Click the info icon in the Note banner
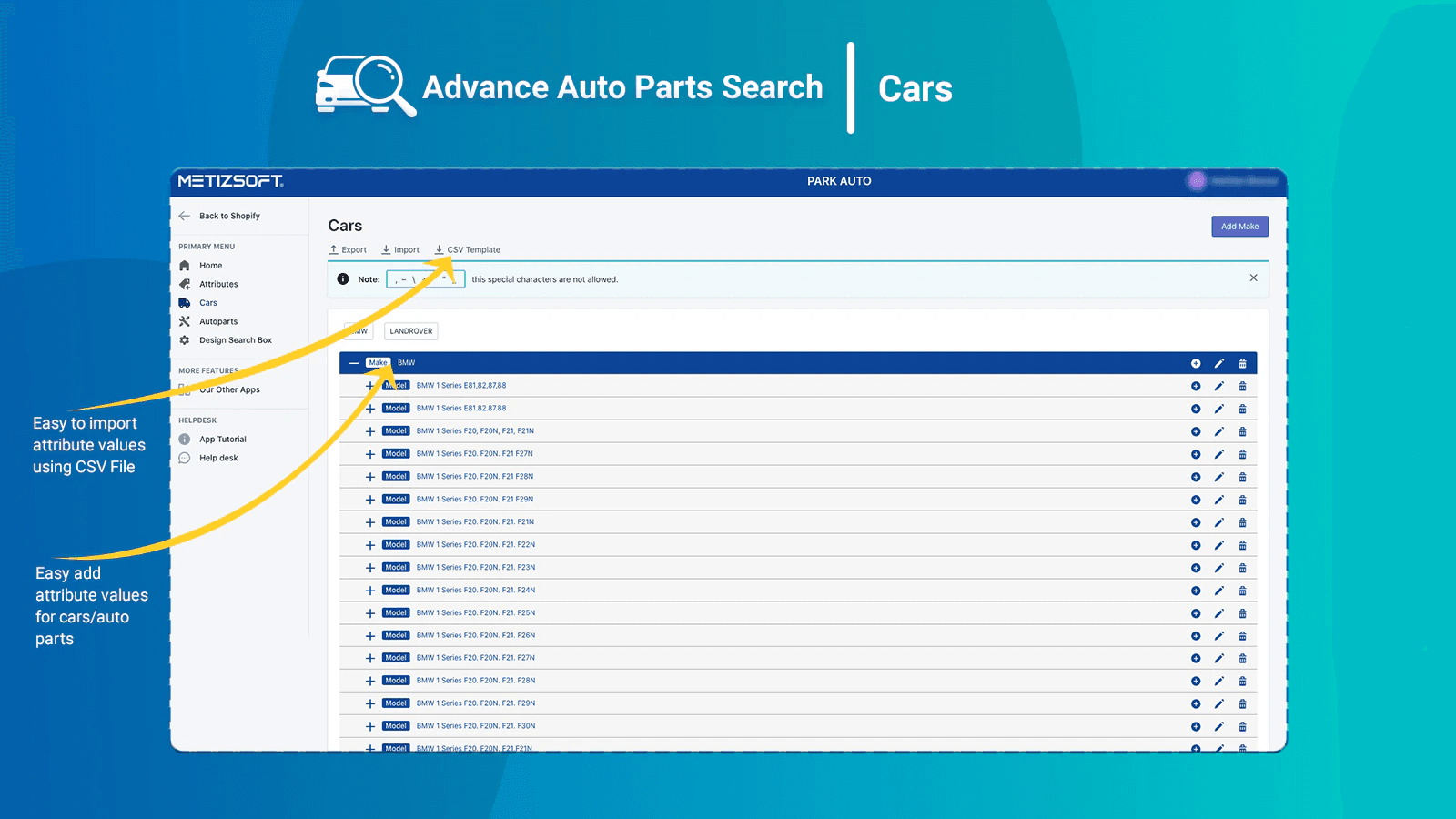 click(x=342, y=279)
